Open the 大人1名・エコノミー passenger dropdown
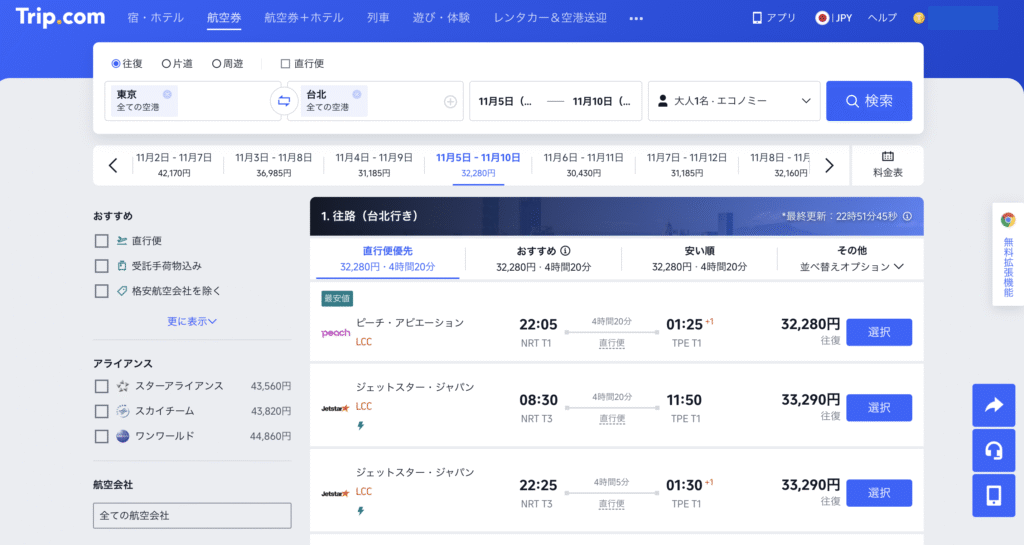This screenshot has width=1024, height=545. (x=734, y=101)
